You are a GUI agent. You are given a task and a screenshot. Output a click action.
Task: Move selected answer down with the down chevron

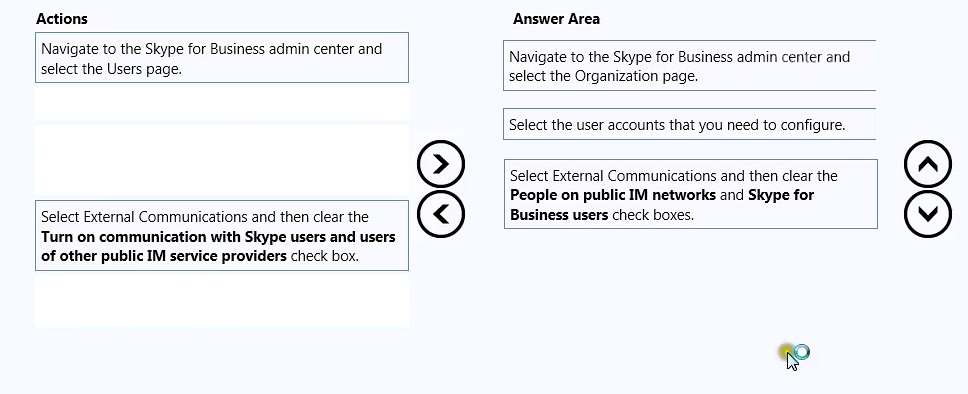pyautogui.click(x=928, y=214)
